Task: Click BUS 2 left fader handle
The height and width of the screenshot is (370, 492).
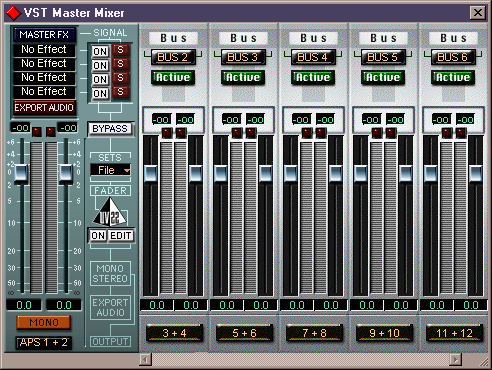Action: 151,173
